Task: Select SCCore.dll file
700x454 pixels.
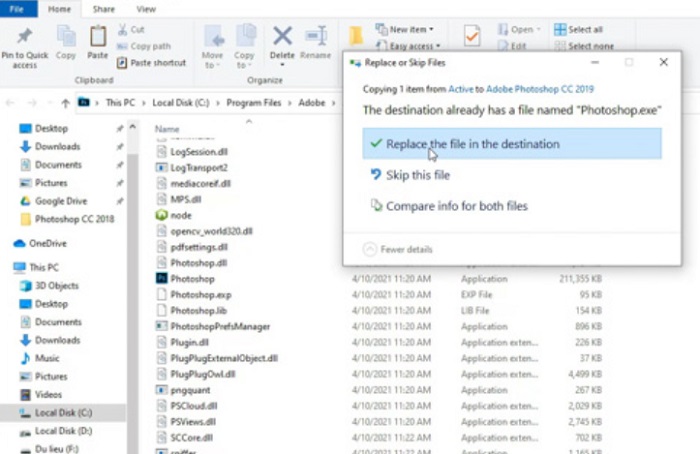Action: click(192, 437)
